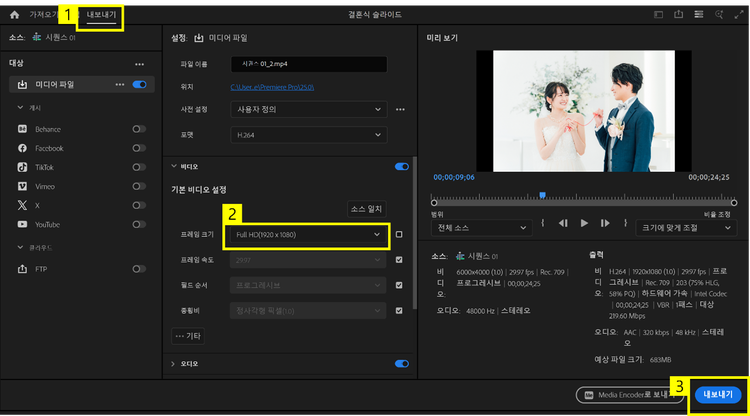Maximize view with fullscreen arrows icon
Image resolution: width=750 pixels, height=416 pixels.
tap(739, 14)
